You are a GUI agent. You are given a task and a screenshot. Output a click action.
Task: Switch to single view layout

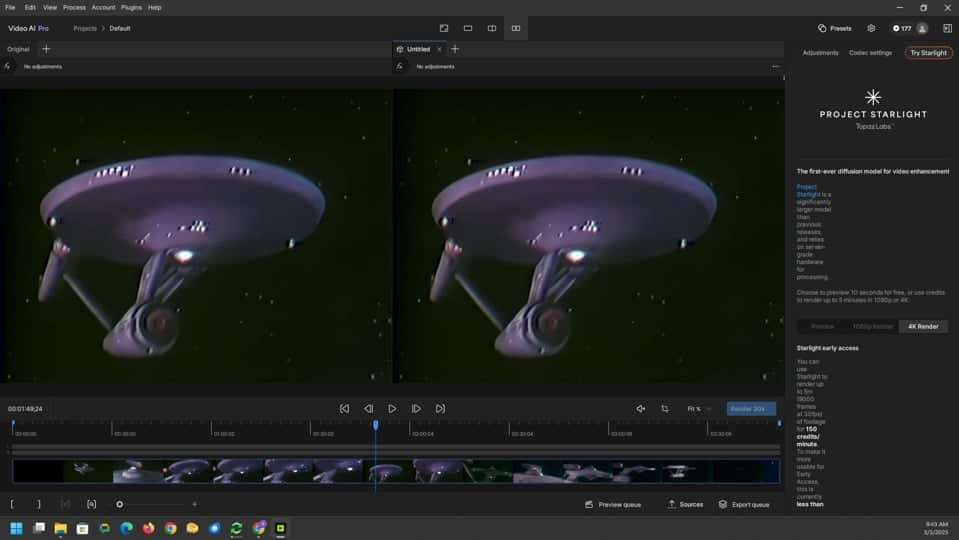pos(468,28)
